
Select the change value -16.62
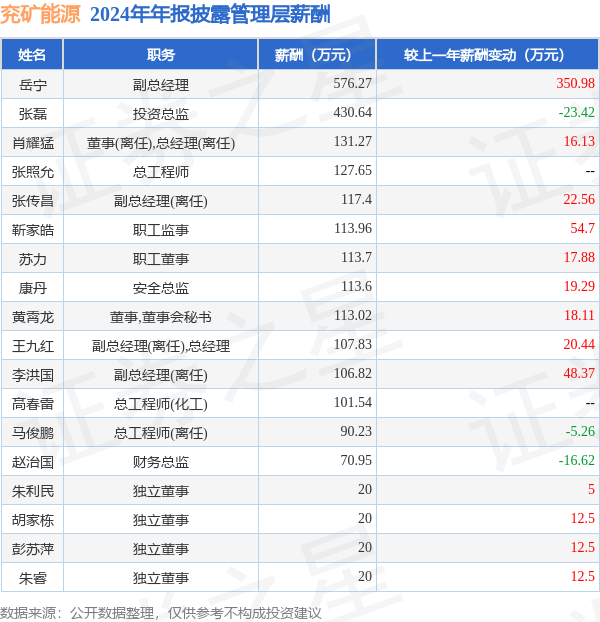[577, 460]
